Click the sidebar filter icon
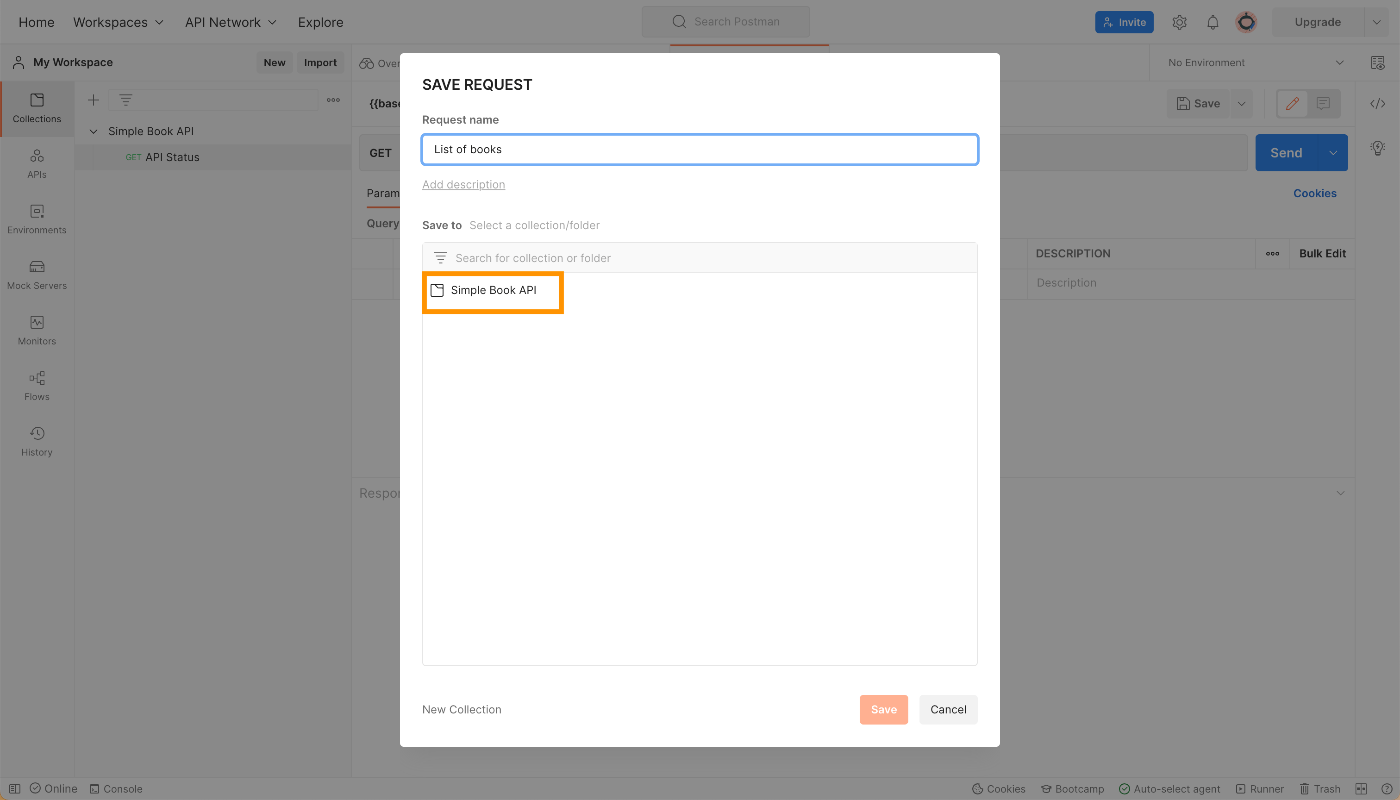The width and height of the screenshot is (1400, 800). point(126,100)
